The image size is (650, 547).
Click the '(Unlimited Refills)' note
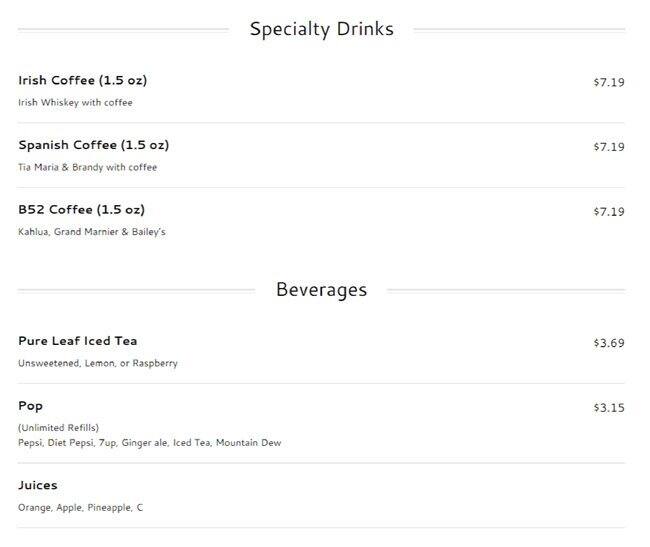point(58,428)
